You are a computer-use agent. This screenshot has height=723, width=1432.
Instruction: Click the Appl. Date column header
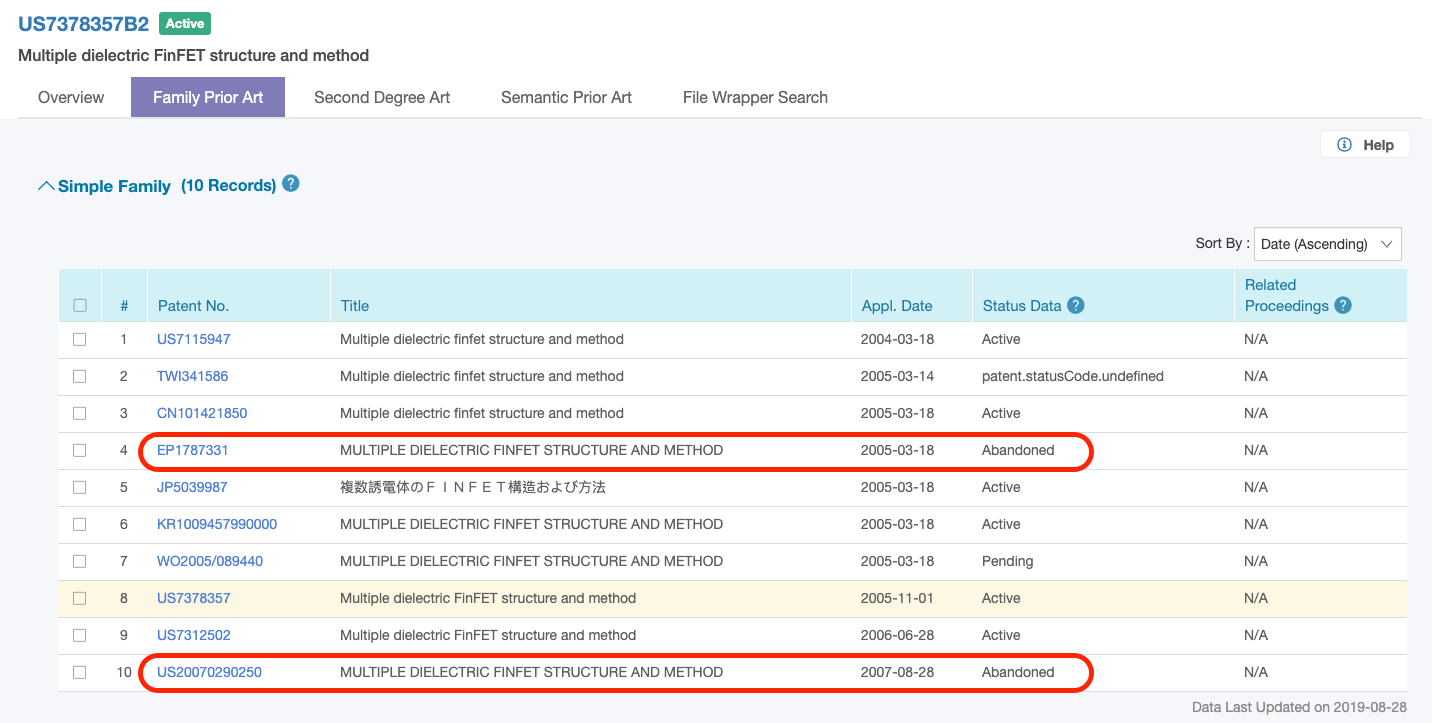tap(897, 306)
